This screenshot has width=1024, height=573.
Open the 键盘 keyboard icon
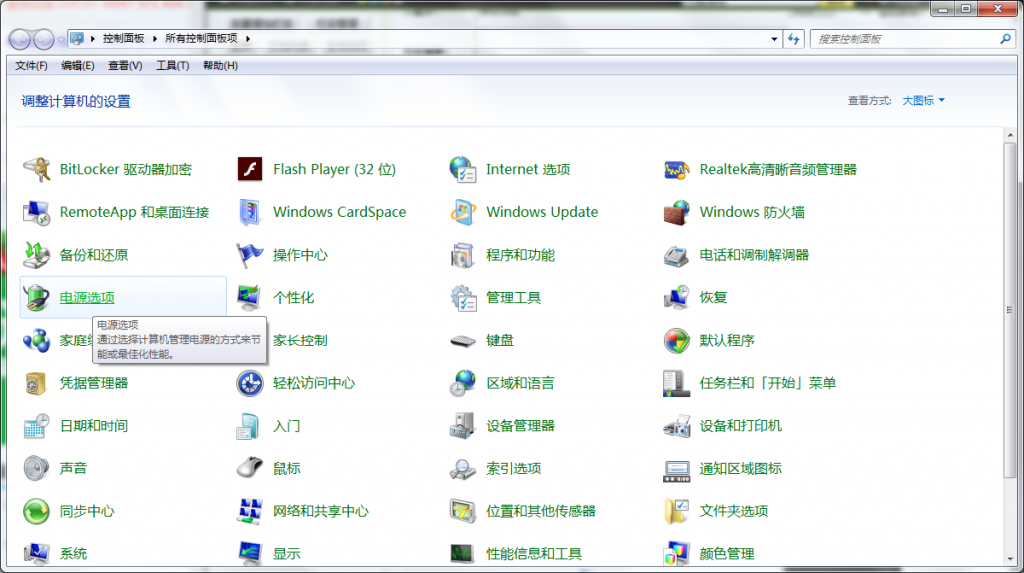(x=462, y=341)
